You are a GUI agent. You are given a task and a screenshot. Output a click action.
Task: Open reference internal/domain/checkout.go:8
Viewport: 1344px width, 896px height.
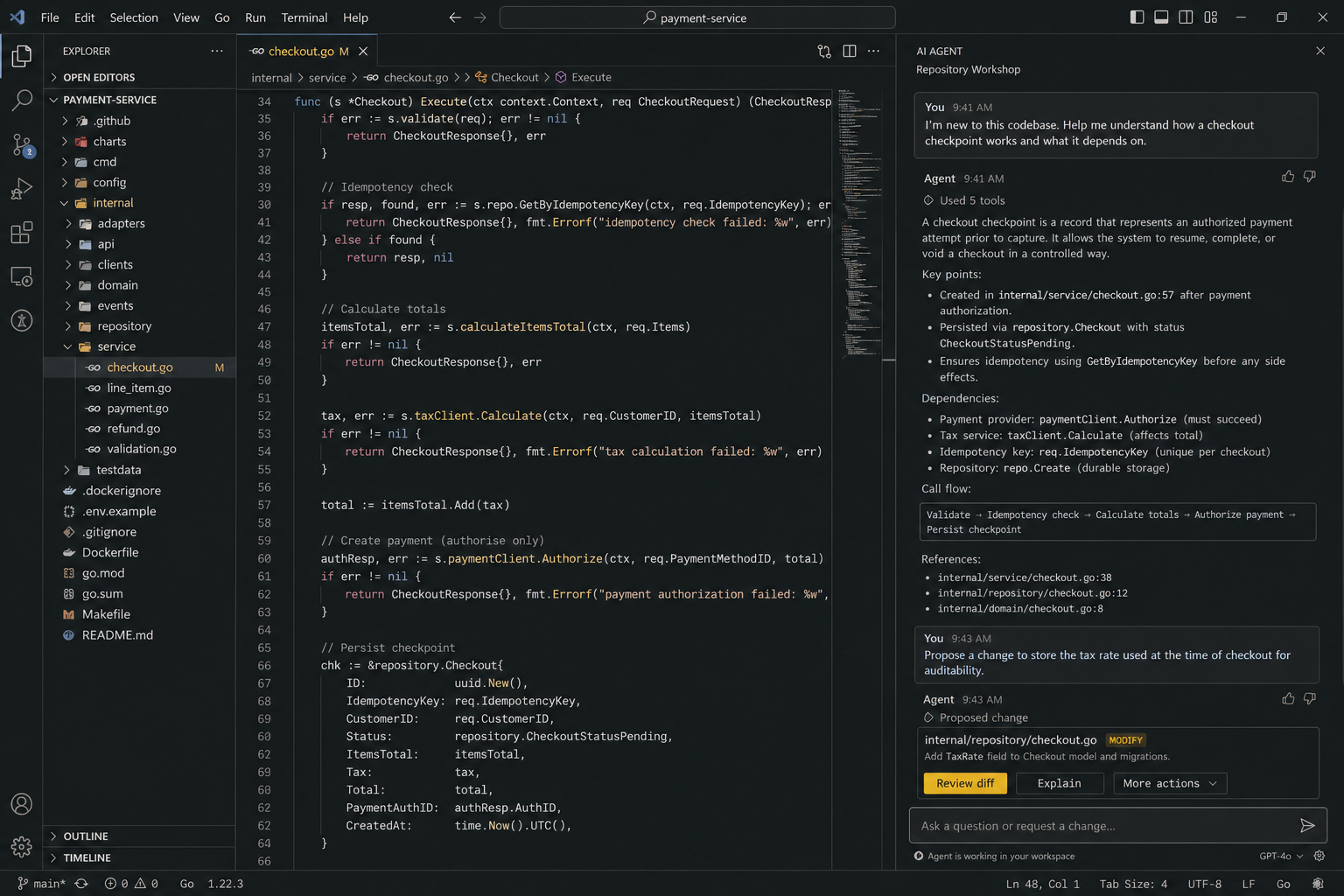1020,609
